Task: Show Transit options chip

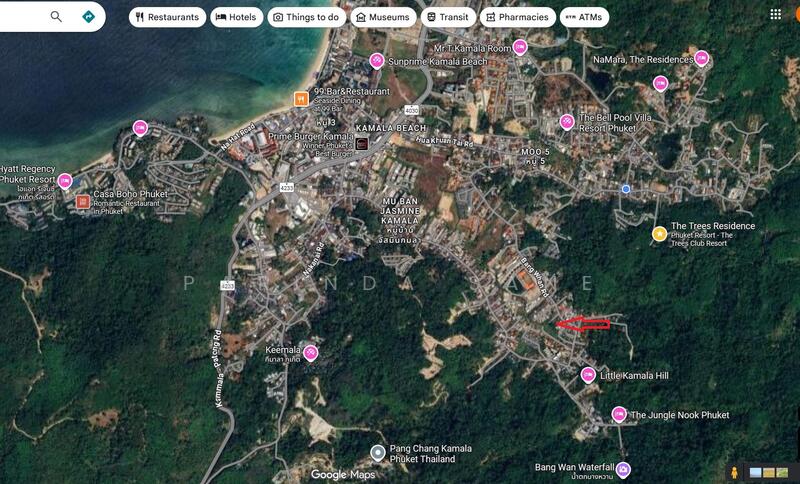Action: tap(446, 17)
